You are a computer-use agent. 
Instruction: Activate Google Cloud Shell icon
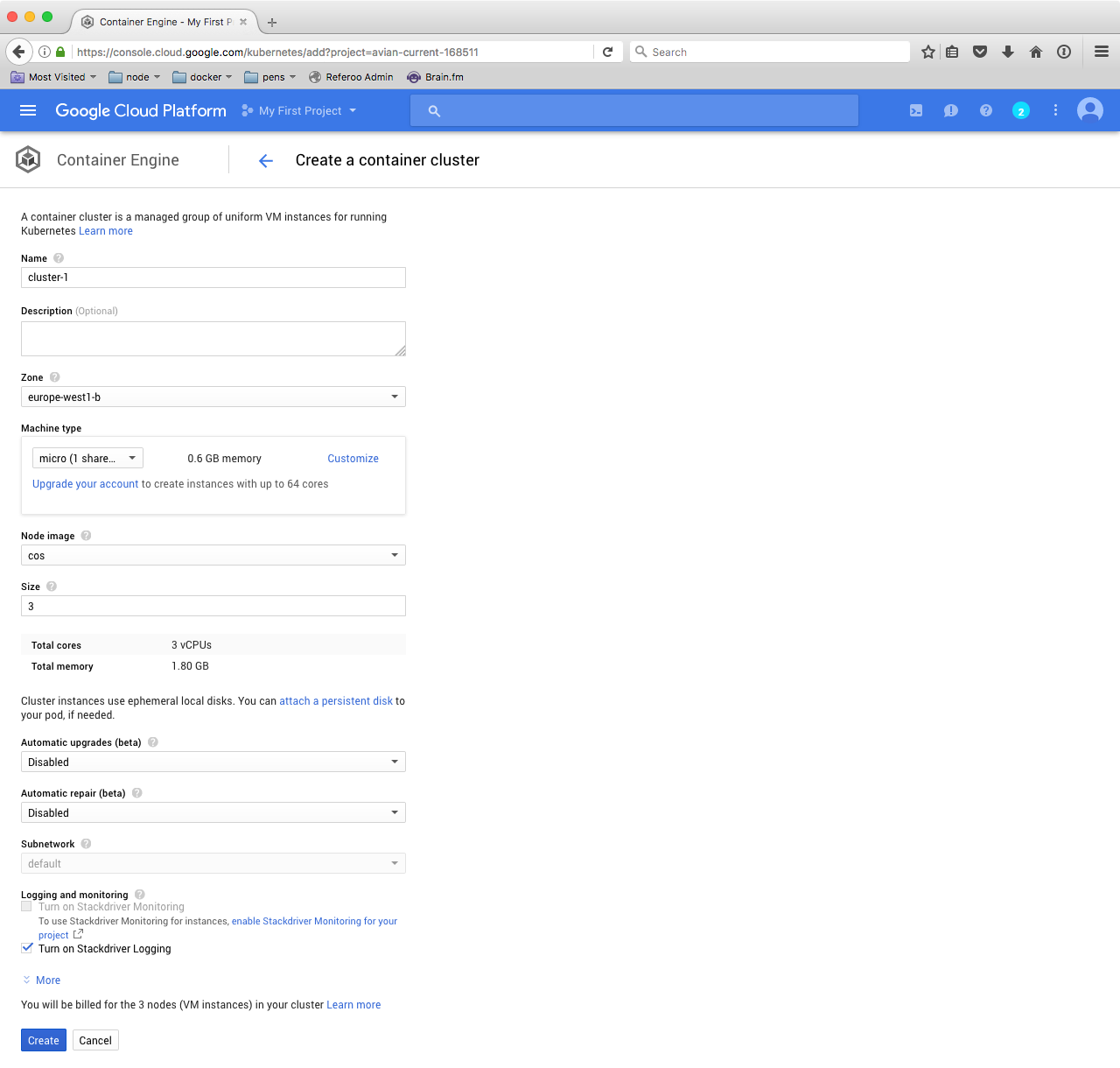(916, 110)
